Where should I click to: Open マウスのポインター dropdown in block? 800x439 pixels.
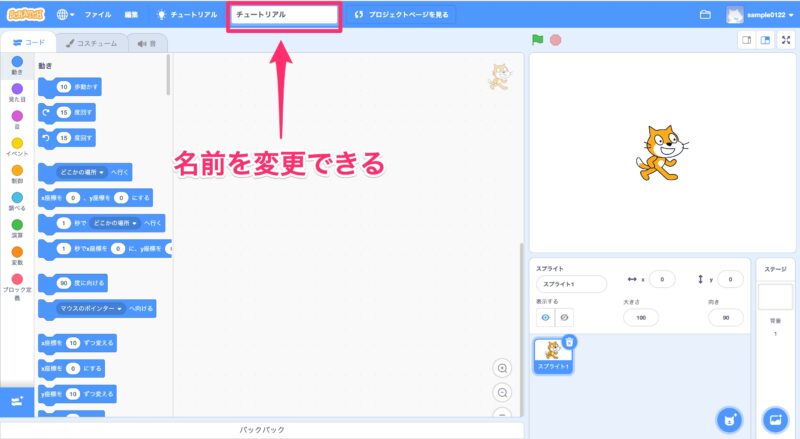(x=119, y=308)
